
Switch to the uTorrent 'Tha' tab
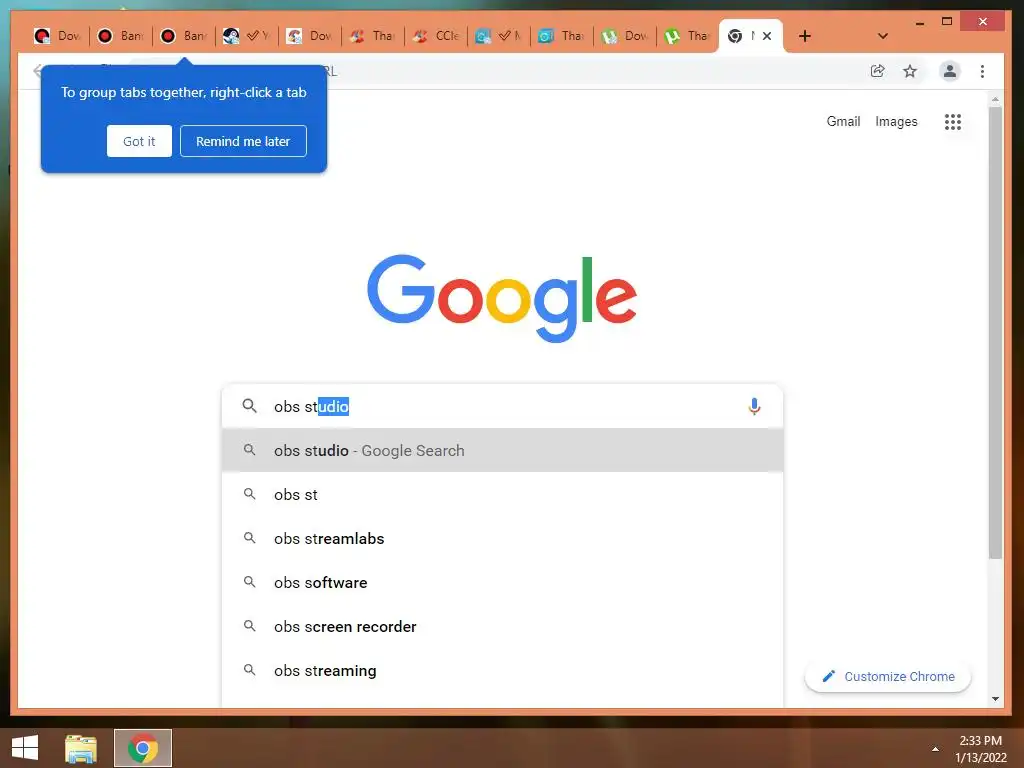[688, 36]
